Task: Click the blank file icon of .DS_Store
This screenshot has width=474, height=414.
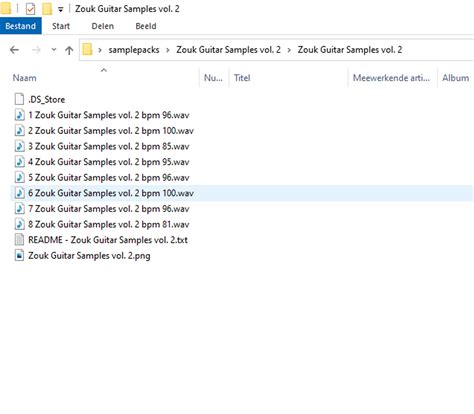Action: (x=19, y=99)
